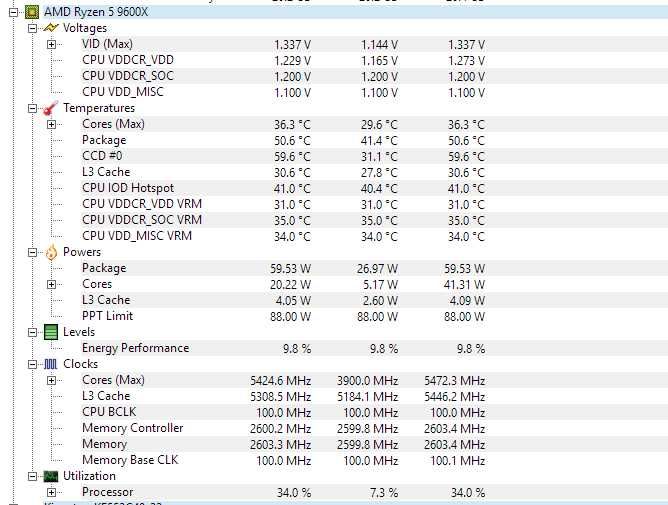The width and height of the screenshot is (668, 505).
Task: Click the Utilization graph icon
Action: pos(51,476)
